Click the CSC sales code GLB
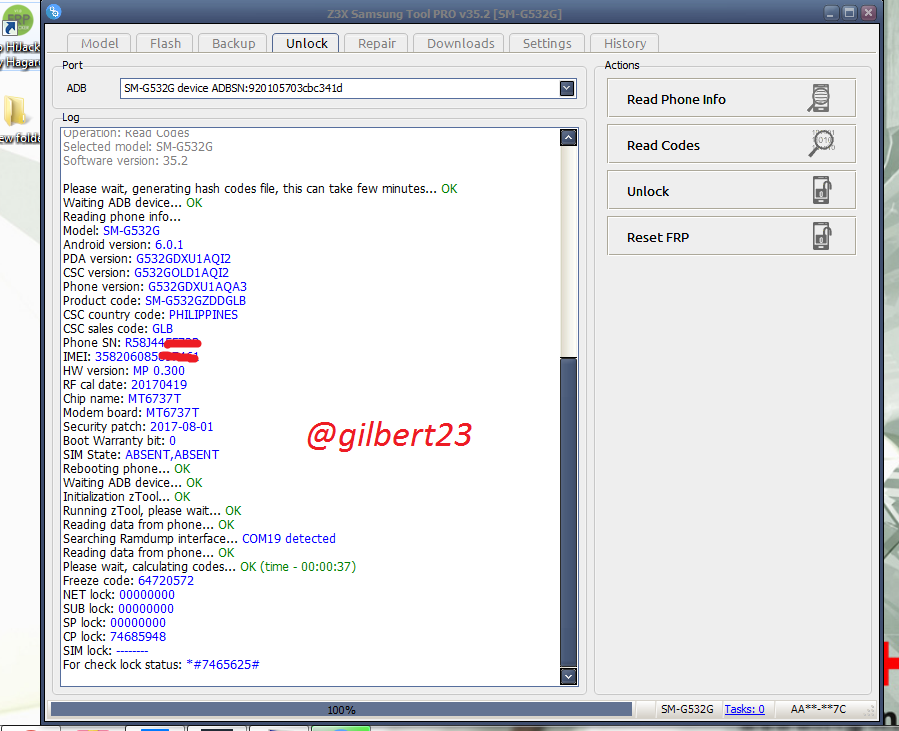This screenshot has width=899, height=731. coord(162,329)
